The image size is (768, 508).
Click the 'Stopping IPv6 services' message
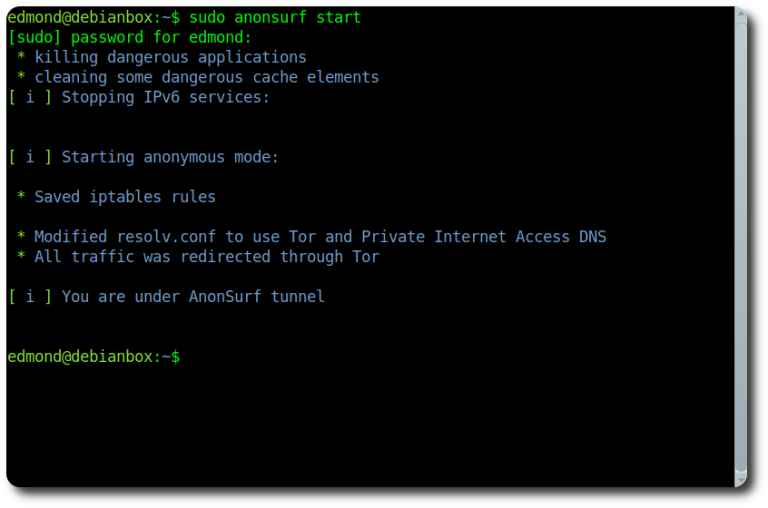(x=165, y=97)
